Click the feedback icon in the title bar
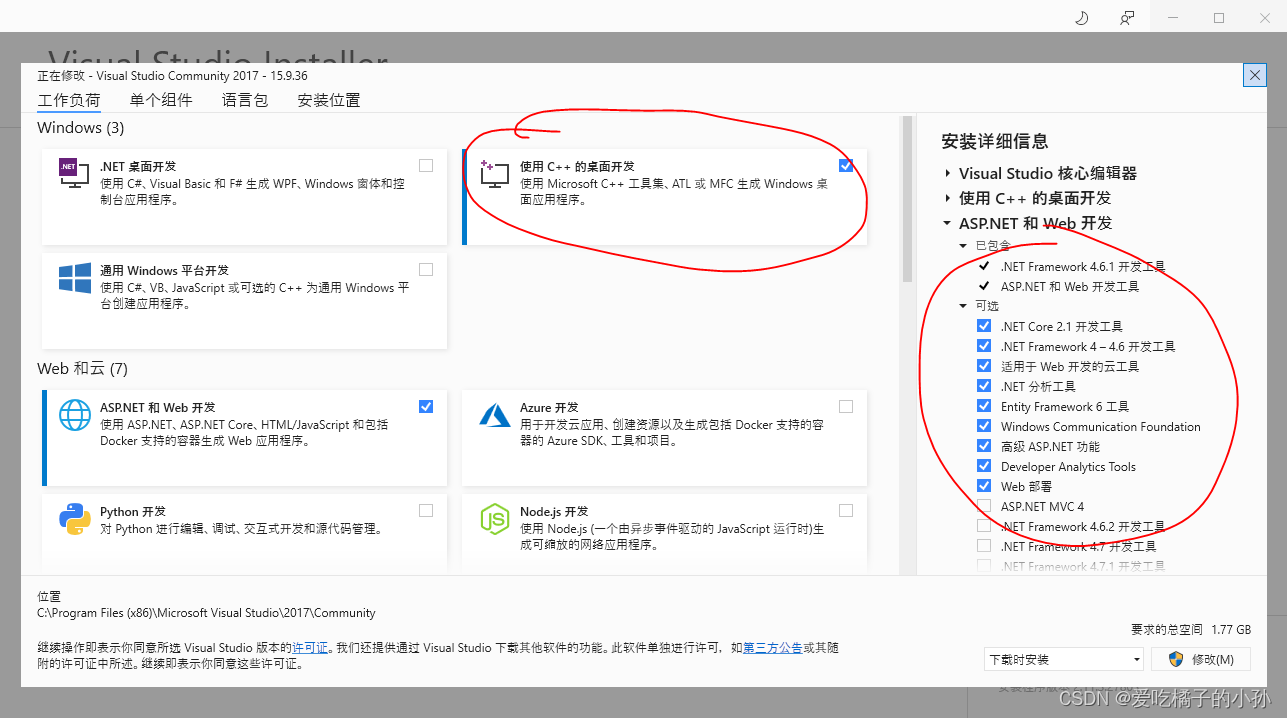 (1126, 17)
